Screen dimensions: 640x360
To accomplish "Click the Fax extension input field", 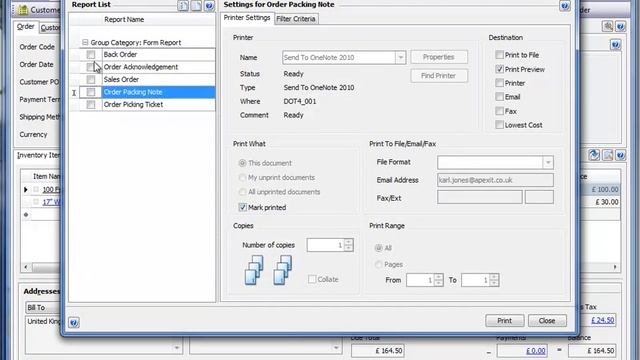I will [539, 197].
